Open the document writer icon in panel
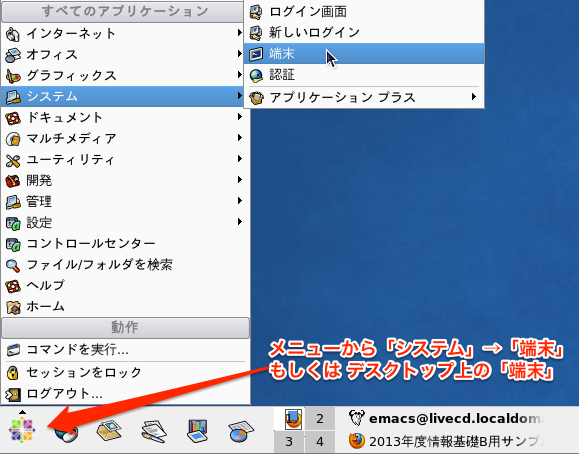 tap(154, 430)
